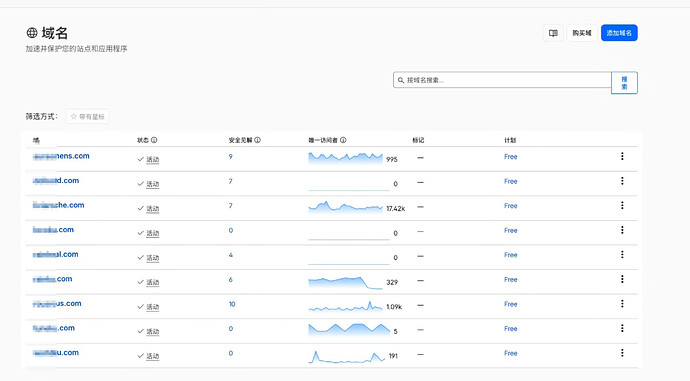Open the three-dot menu for us.com
690x381 pixels.
click(x=622, y=304)
